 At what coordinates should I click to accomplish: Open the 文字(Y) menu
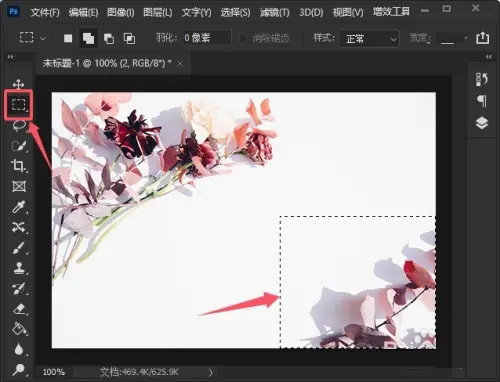point(196,13)
